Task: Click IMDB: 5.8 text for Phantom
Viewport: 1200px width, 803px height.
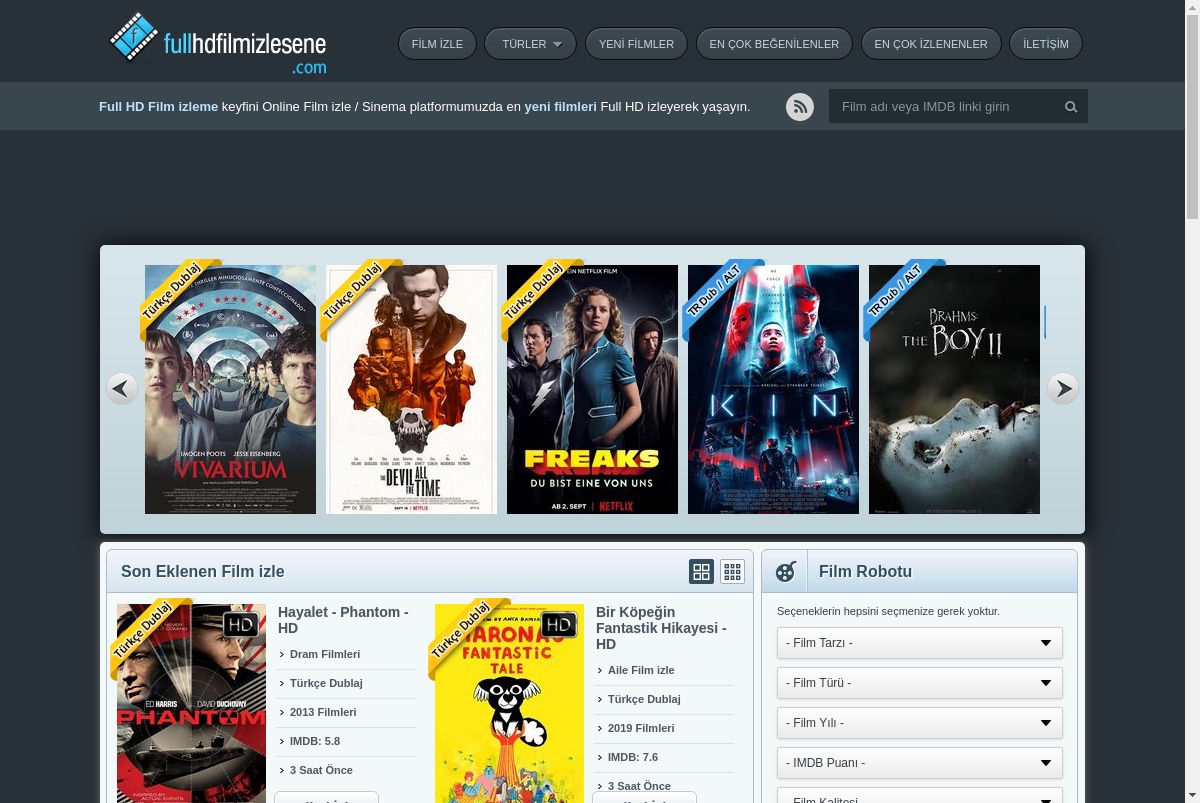Action: 315,741
